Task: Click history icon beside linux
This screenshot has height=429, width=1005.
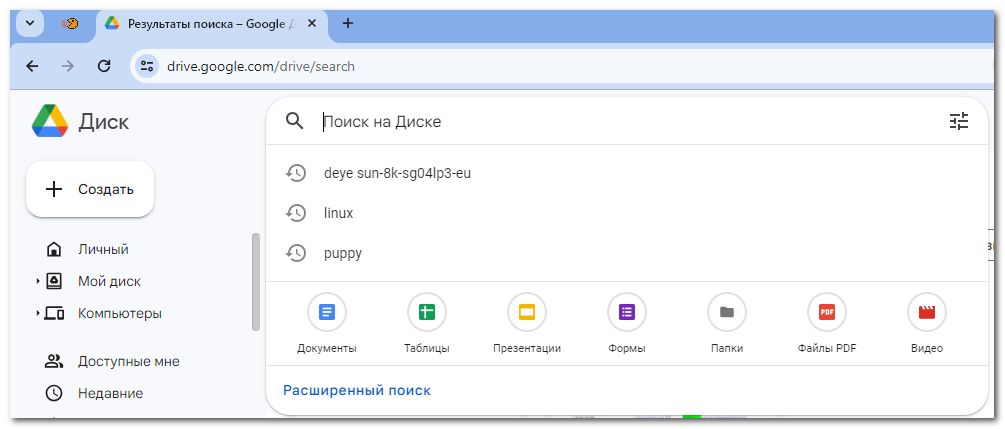Action: pos(295,213)
